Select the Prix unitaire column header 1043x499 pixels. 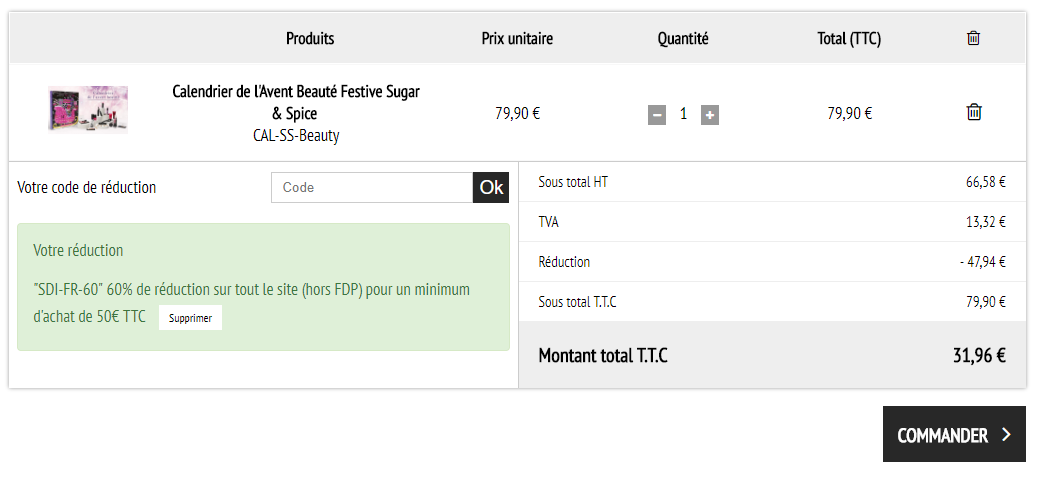pyautogui.click(x=517, y=39)
